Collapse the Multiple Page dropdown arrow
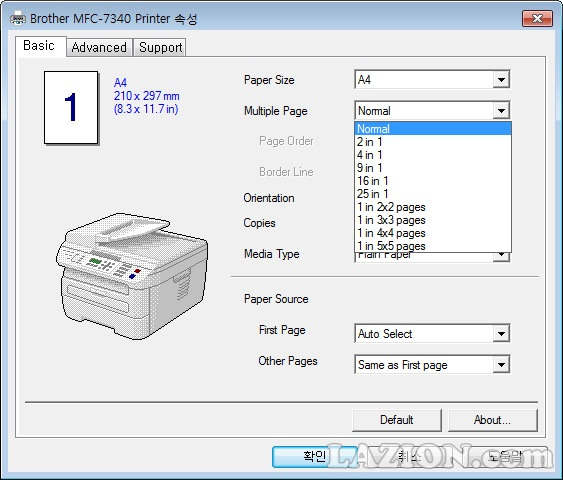 tap(501, 111)
